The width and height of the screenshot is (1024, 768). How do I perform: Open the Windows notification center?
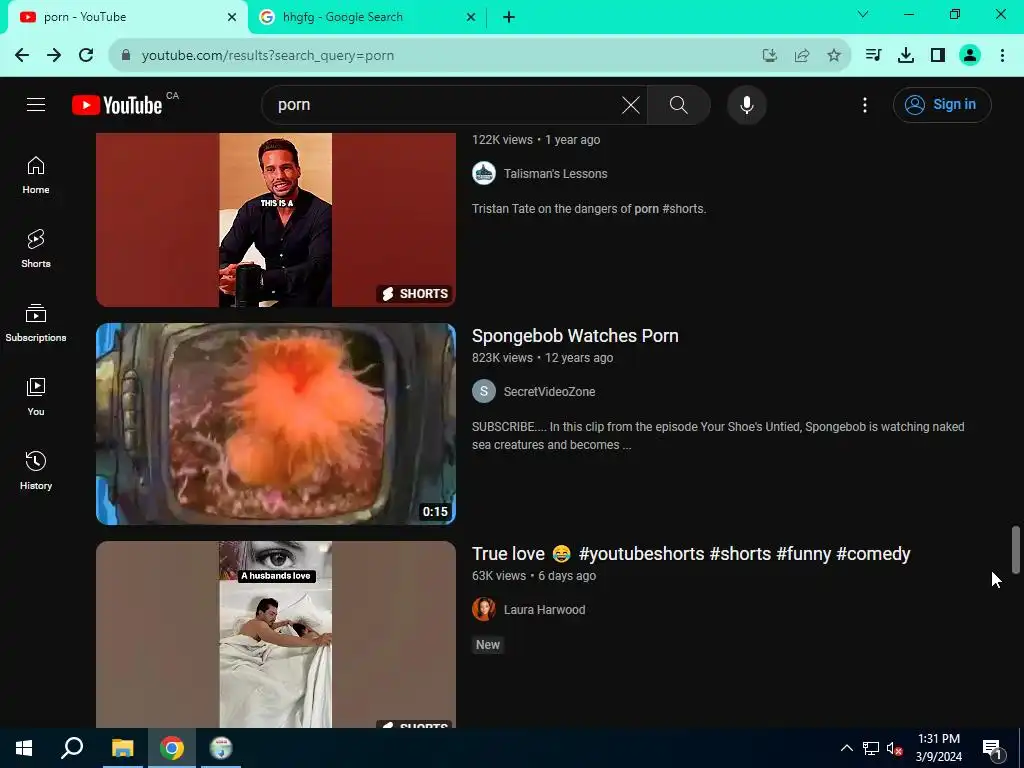pos(992,748)
